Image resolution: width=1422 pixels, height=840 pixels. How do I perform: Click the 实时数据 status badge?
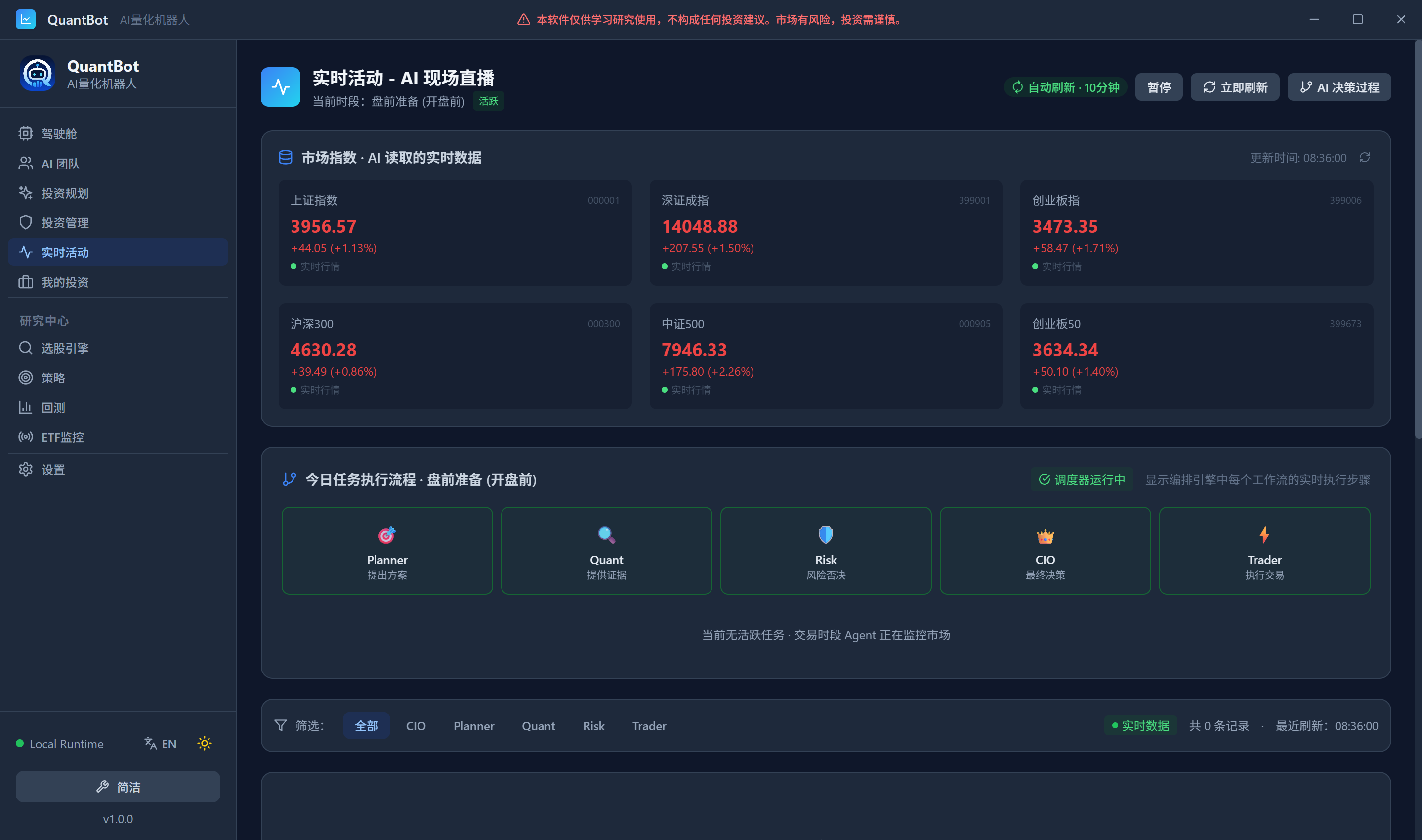tap(1140, 726)
